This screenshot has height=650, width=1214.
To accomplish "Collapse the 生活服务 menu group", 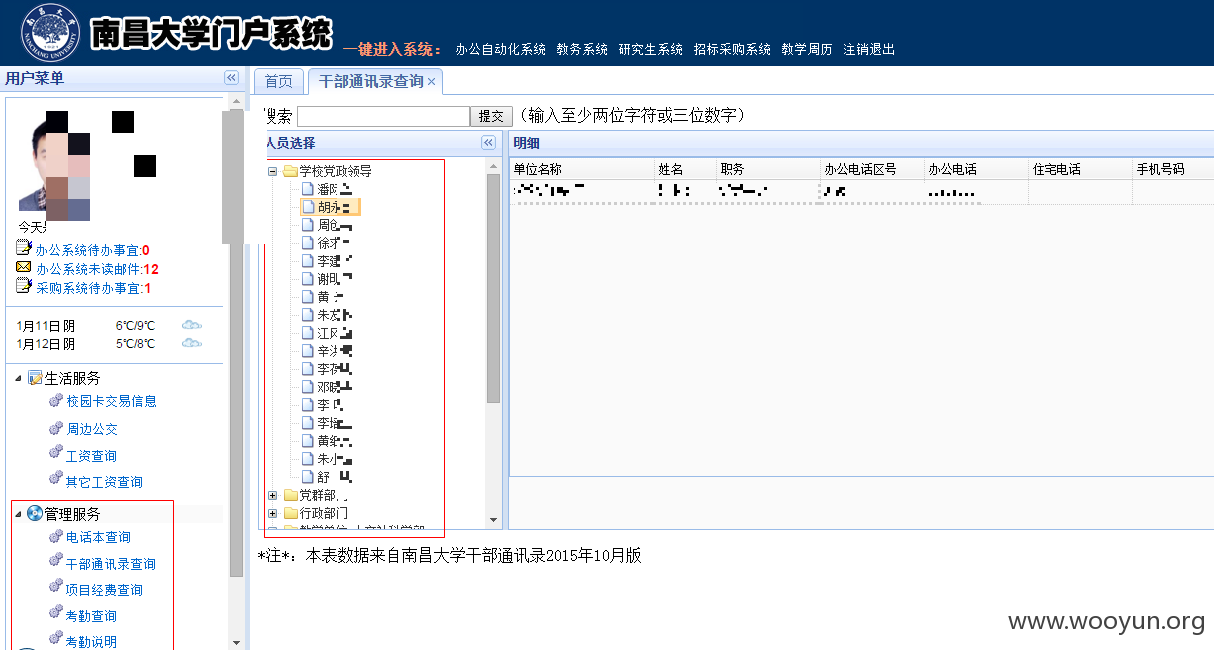I will (18, 378).
